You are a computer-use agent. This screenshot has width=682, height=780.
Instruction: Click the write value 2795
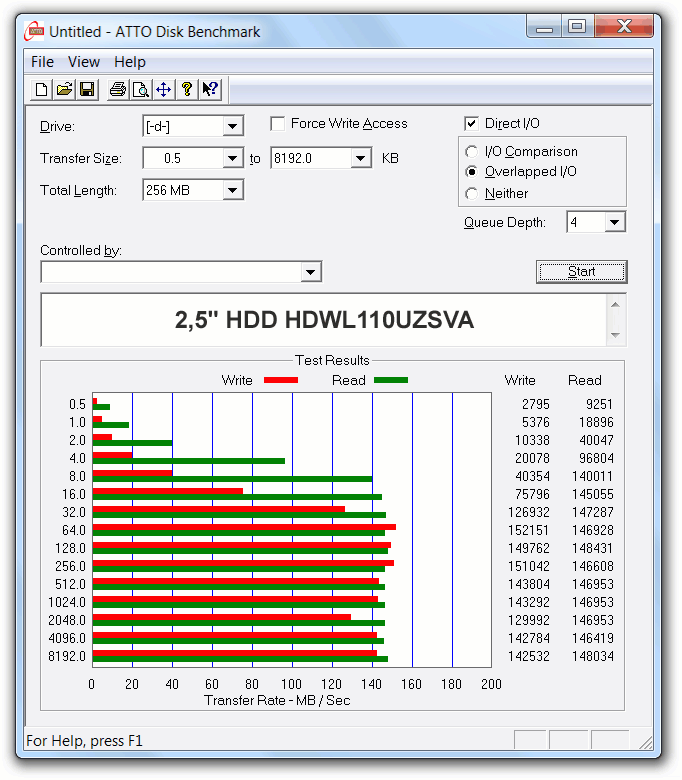(x=536, y=404)
